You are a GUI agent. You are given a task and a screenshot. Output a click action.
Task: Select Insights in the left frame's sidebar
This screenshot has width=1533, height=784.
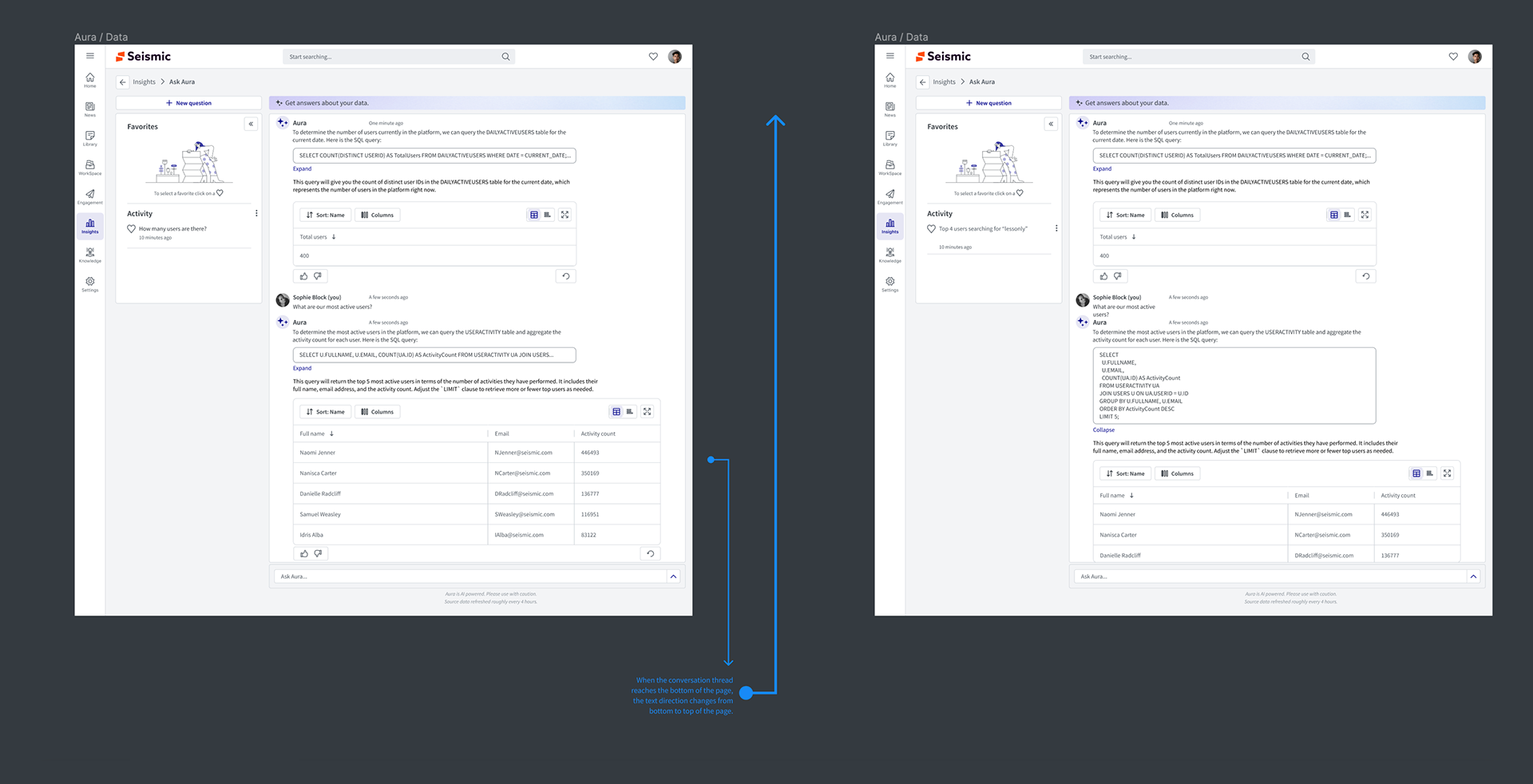pos(90,226)
